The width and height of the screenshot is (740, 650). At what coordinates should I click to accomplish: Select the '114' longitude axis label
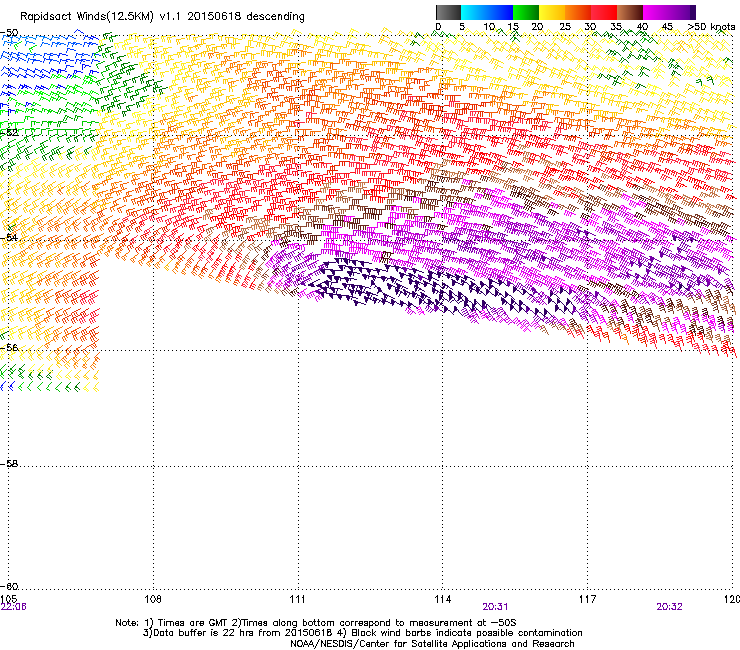point(442,599)
